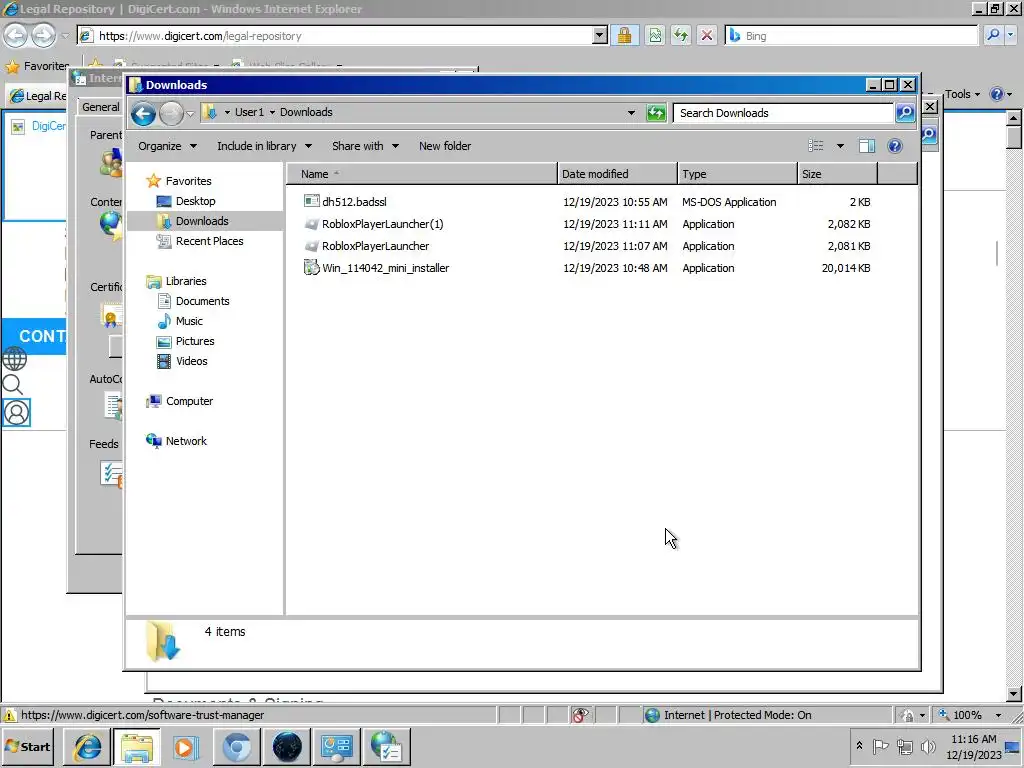Click Bing search magnifier in IE

993,35
